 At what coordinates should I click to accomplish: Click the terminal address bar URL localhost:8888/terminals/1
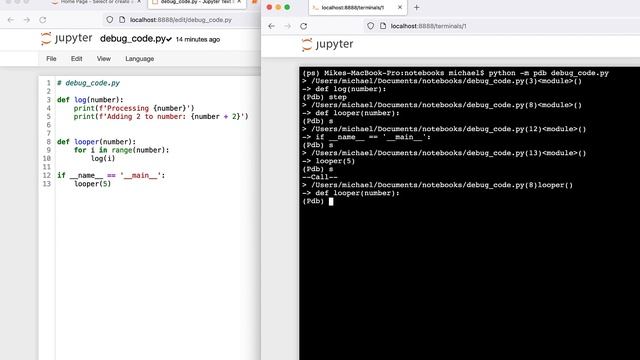(x=428, y=26)
